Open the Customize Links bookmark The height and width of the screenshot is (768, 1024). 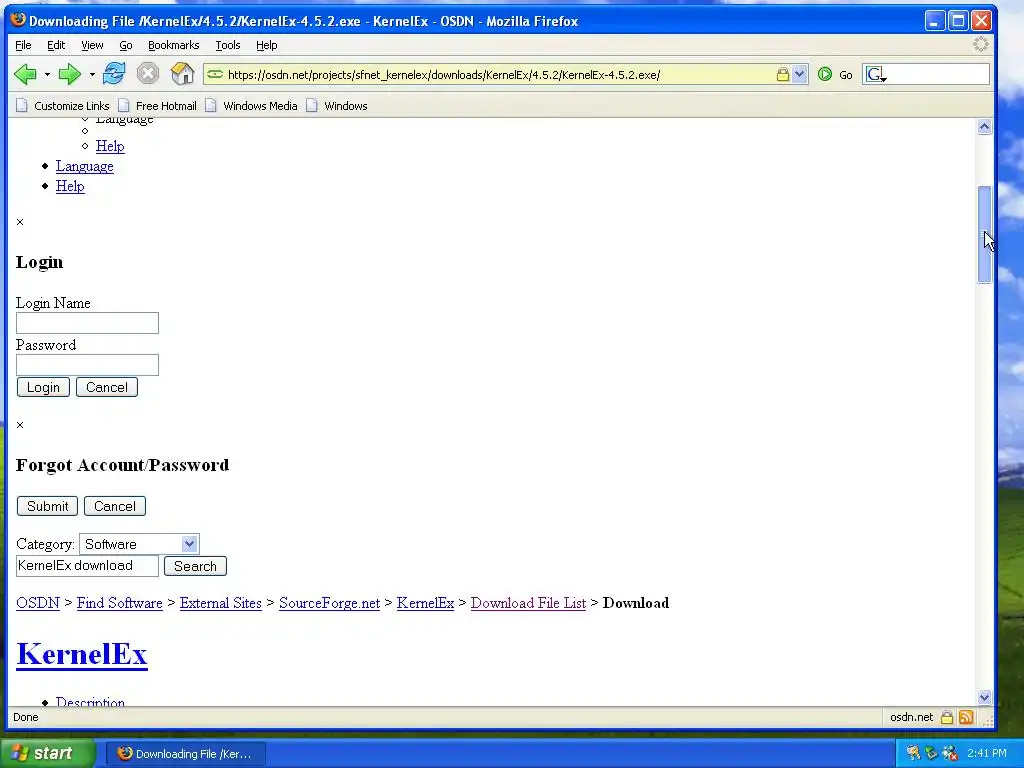(63, 106)
